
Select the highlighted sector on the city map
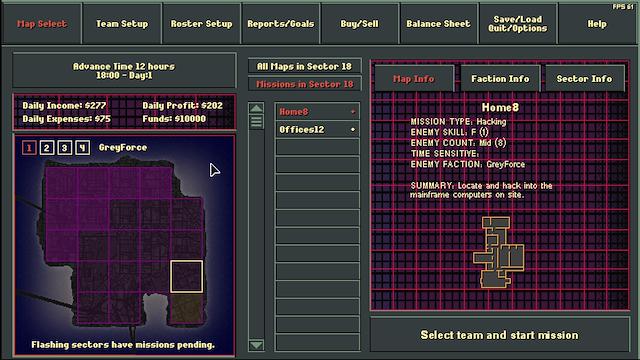coord(187,276)
